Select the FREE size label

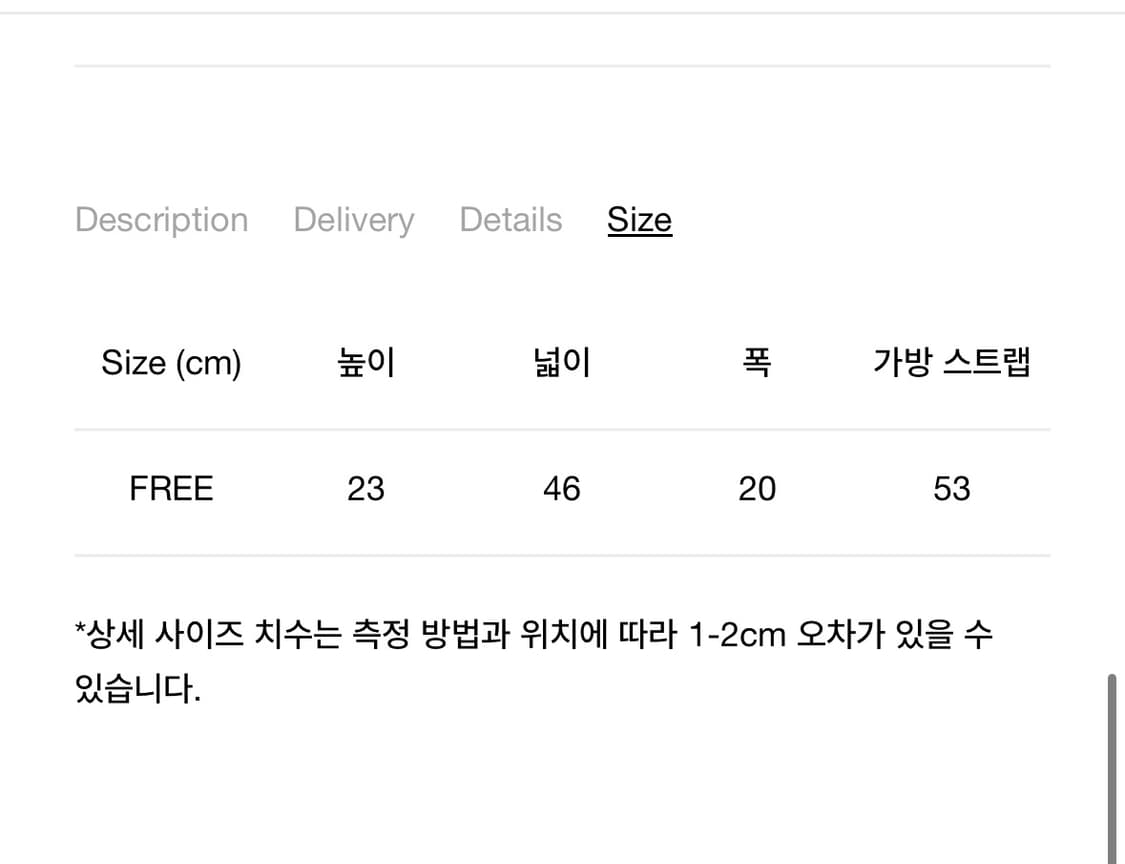(170, 488)
